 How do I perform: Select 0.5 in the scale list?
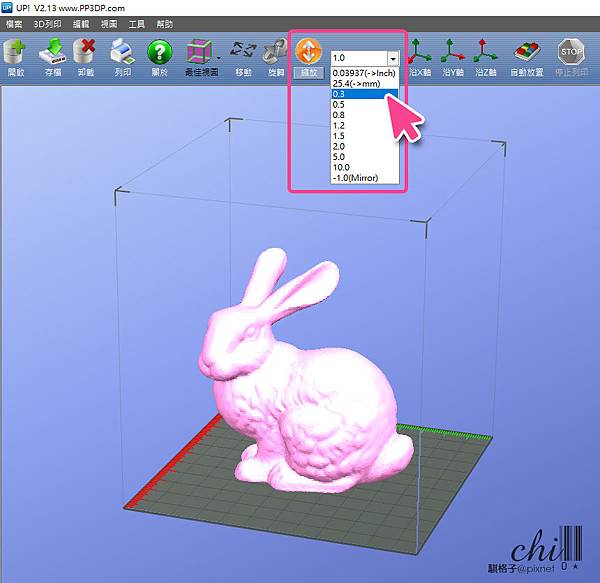(364, 104)
